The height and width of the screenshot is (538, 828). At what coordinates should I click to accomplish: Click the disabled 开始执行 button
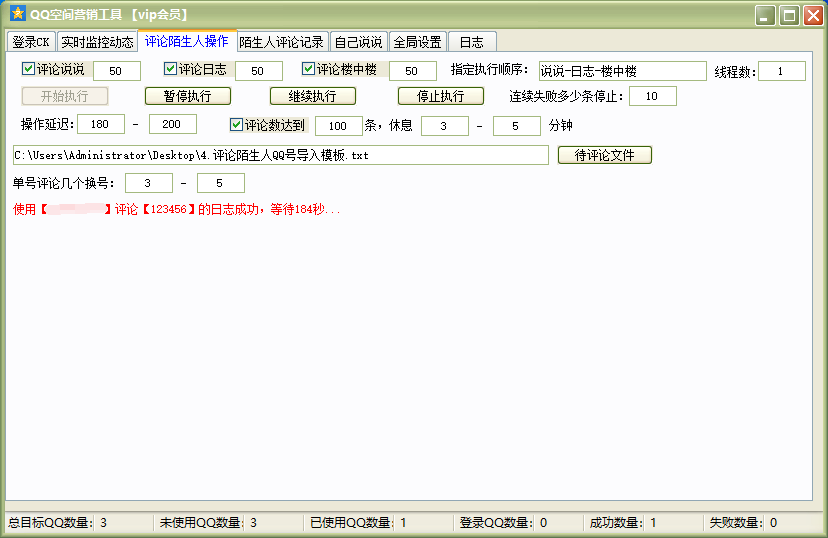point(65,96)
